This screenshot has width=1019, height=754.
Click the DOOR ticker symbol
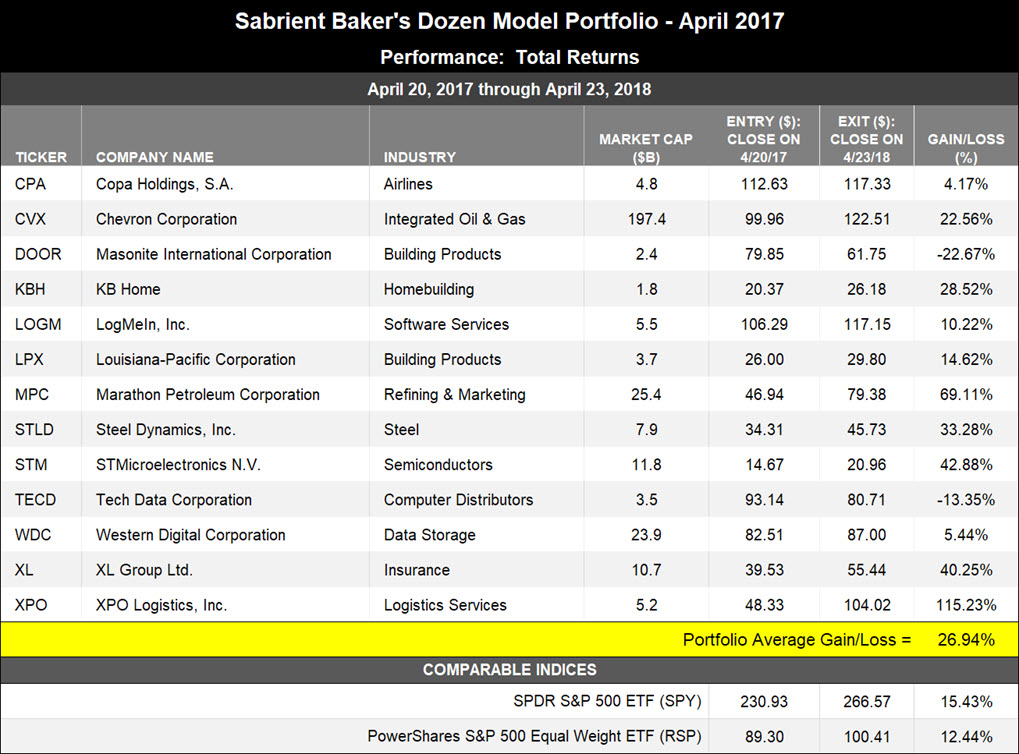(38, 254)
